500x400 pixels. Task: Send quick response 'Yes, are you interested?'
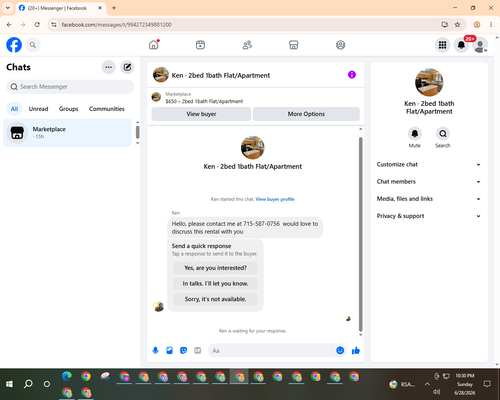pos(215,268)
